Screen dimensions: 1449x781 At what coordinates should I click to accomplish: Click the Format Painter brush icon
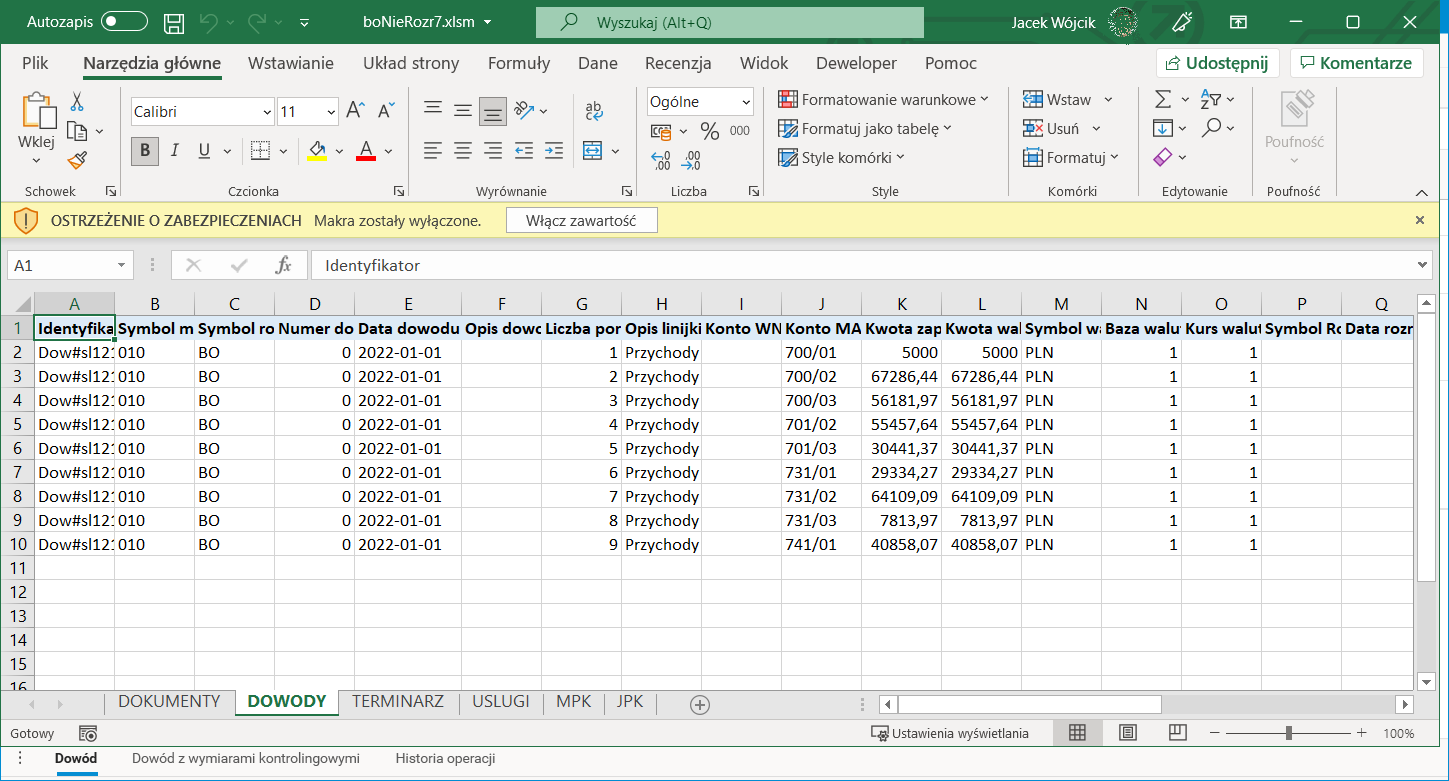(77, 159)
